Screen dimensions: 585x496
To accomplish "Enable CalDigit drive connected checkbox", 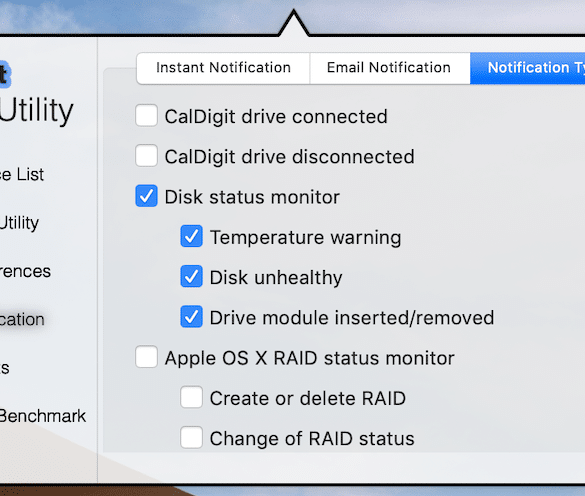I will point(146,116).
